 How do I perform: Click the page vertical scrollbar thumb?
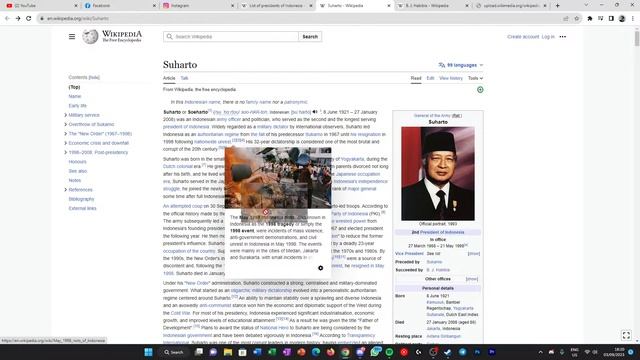tap(637, 38)
